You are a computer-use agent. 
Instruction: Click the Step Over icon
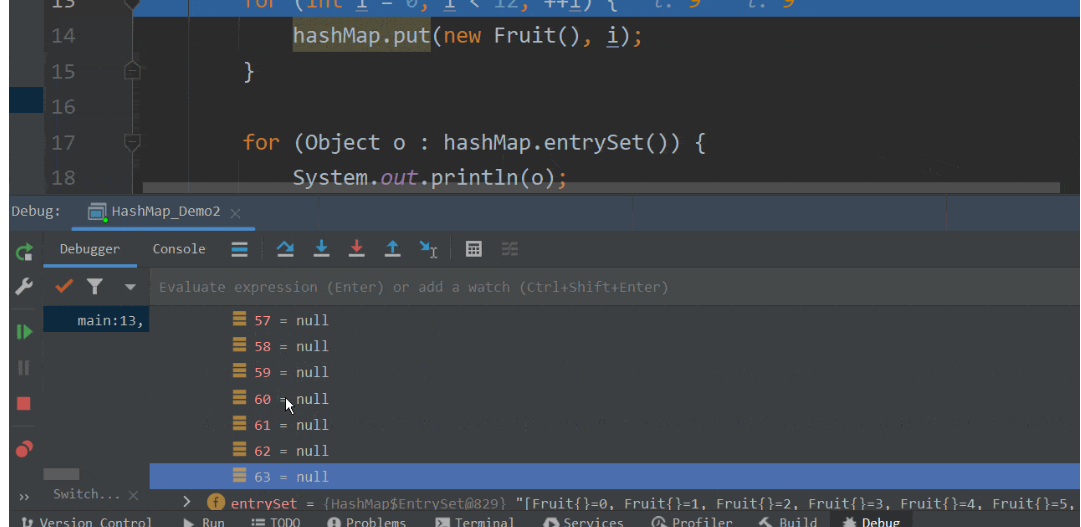[285, 249]
